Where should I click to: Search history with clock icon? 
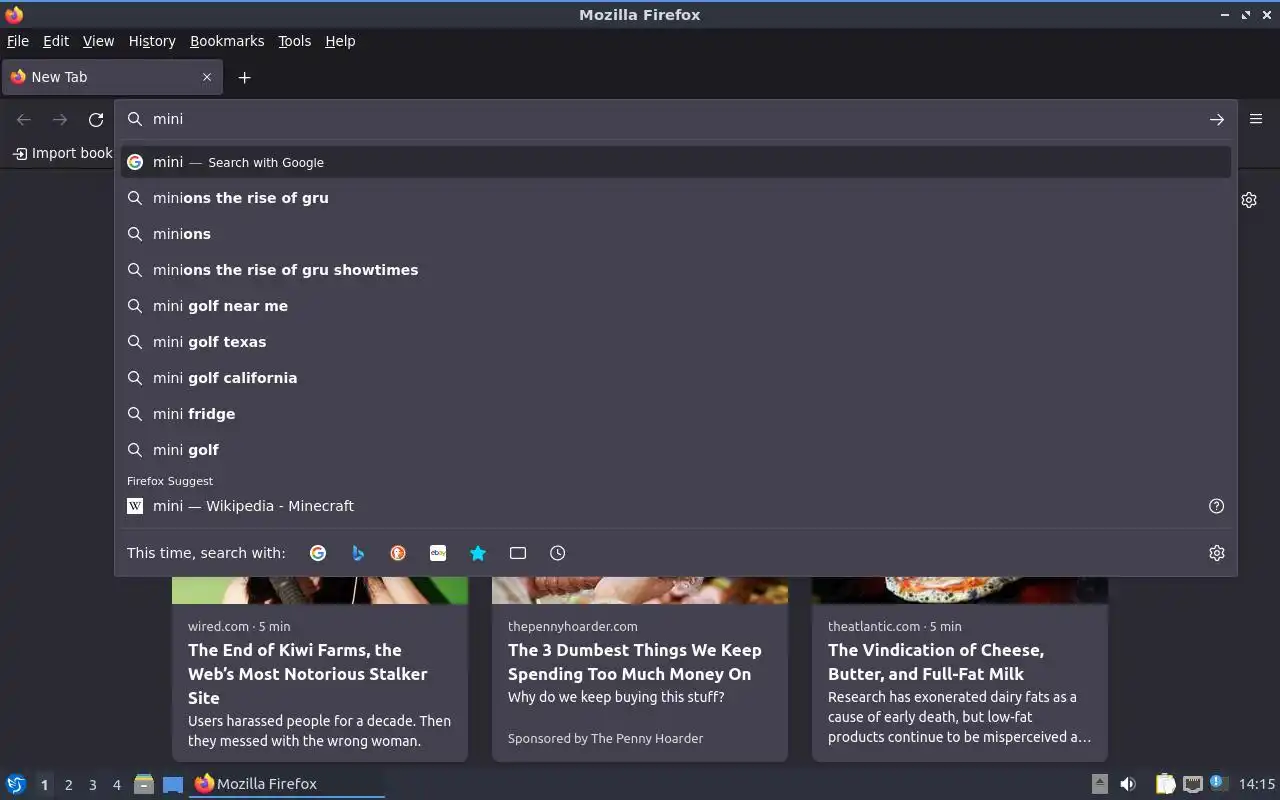(x=558, y=553)
